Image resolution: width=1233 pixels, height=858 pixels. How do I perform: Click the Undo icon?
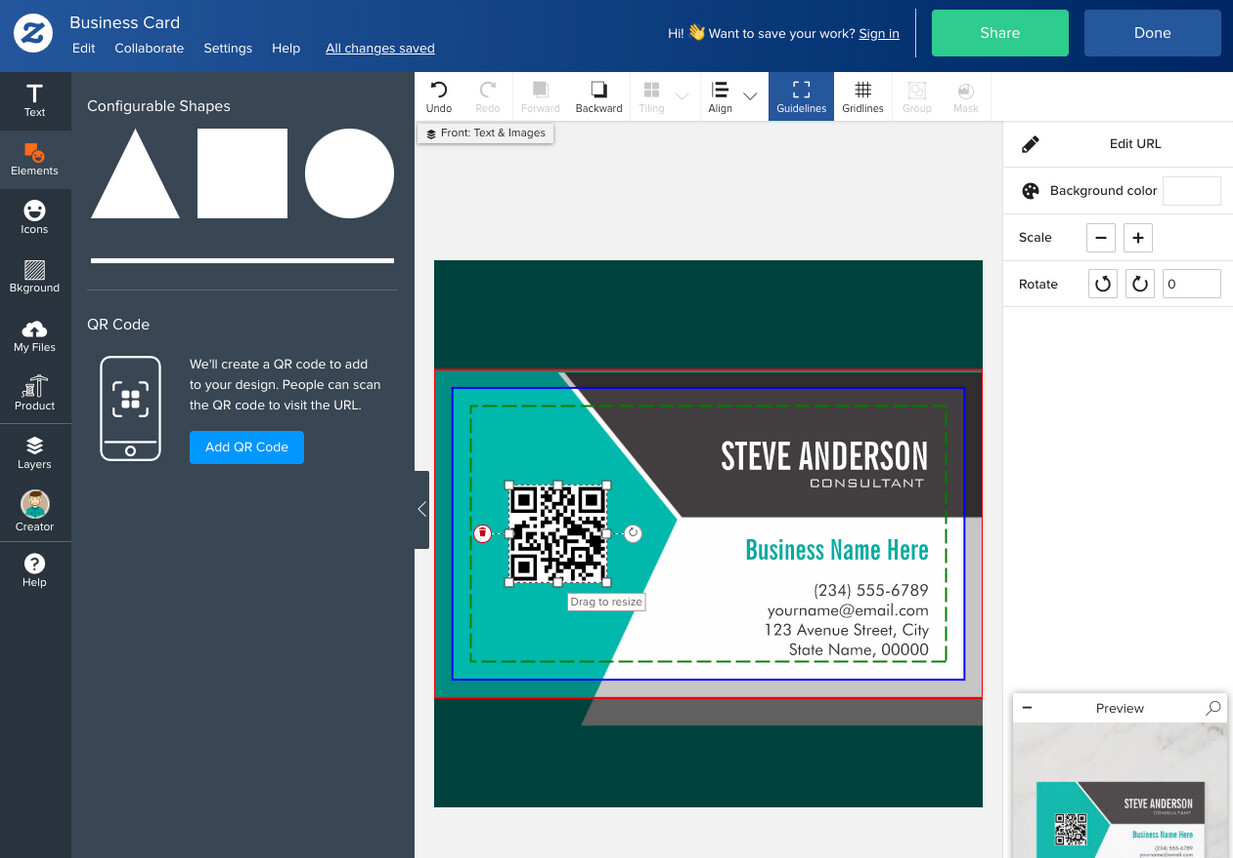coord(439,97)
